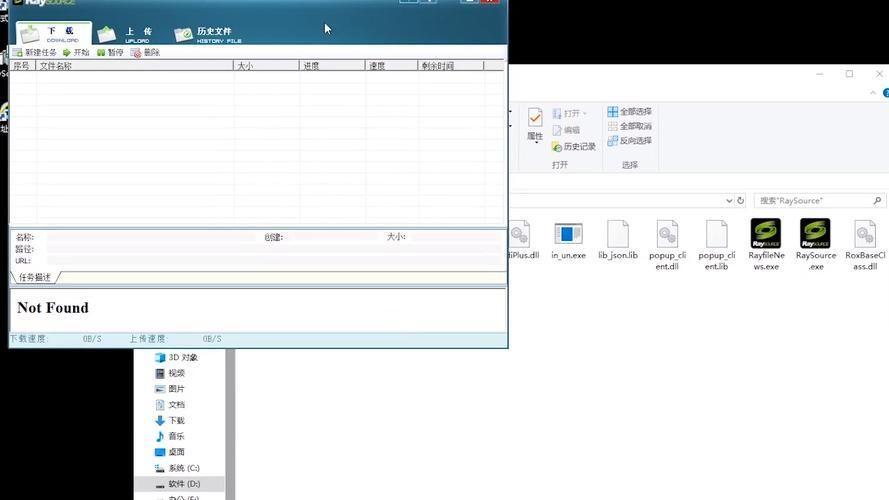889x500 pixels.
Task: Click 编辑 edit in Explorer ribbon
Action: coord(566,130)
